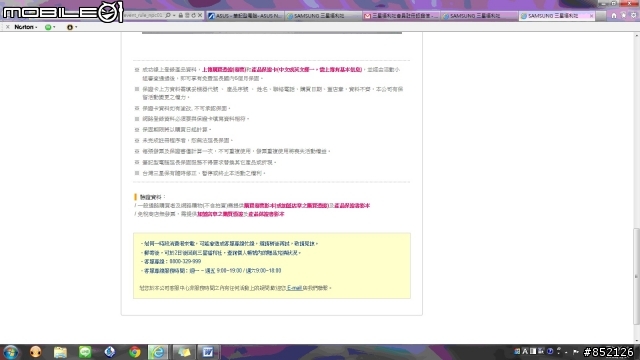Click the address bar search magnifier icon
640x360 pixels.
tap(168, 16)
